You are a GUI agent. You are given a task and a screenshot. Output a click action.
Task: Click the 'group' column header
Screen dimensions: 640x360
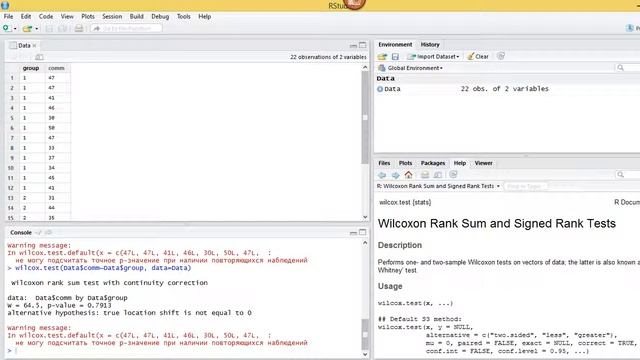pos(31,68)
